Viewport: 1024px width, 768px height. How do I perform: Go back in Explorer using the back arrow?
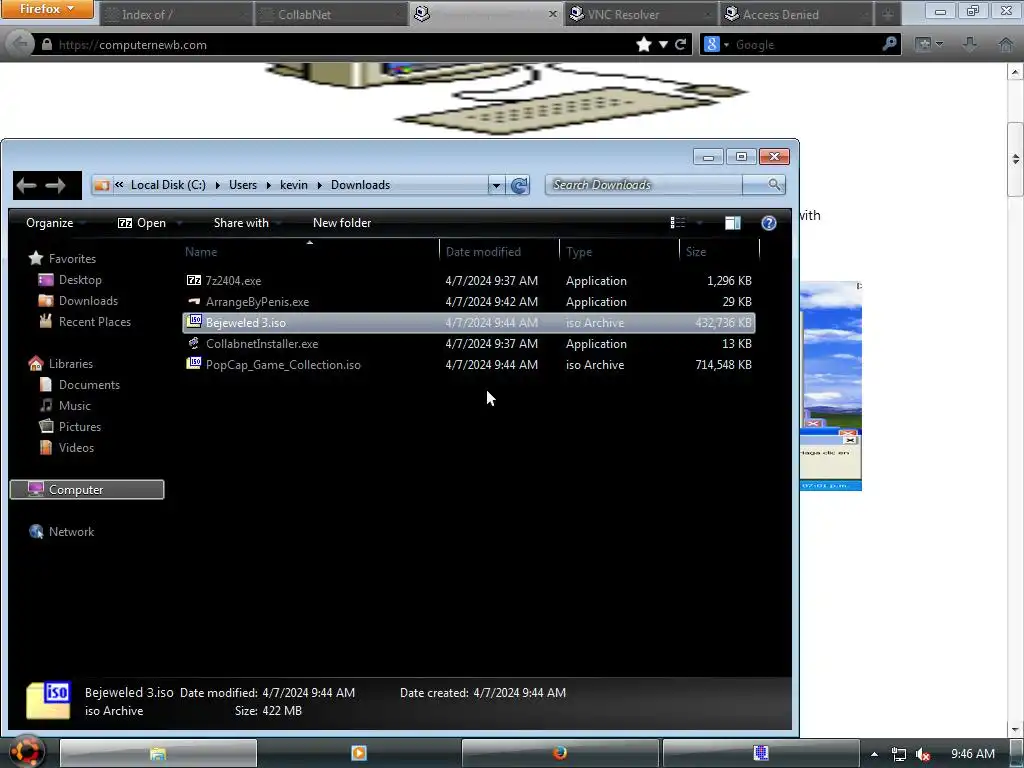click(26, 186)
